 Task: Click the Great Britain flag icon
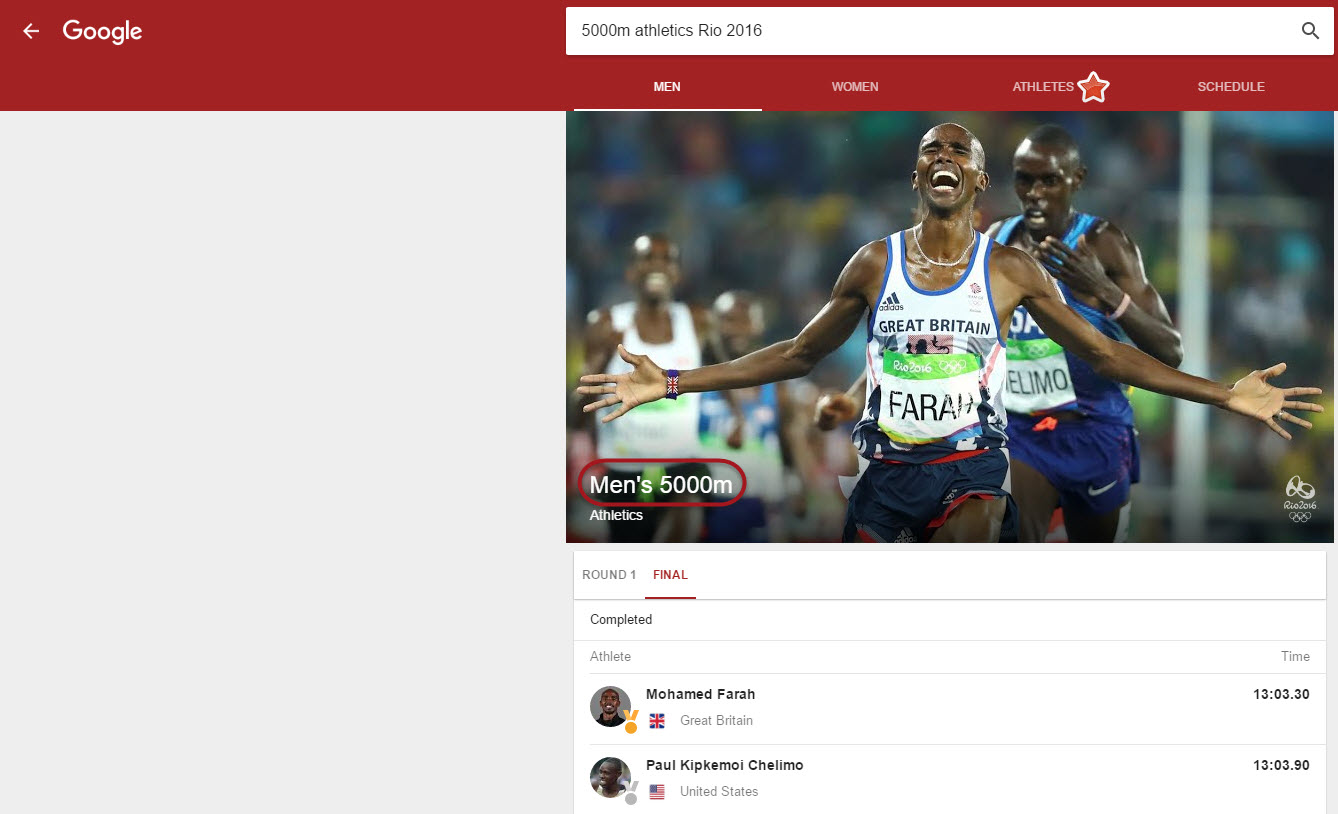pos(657,721)
